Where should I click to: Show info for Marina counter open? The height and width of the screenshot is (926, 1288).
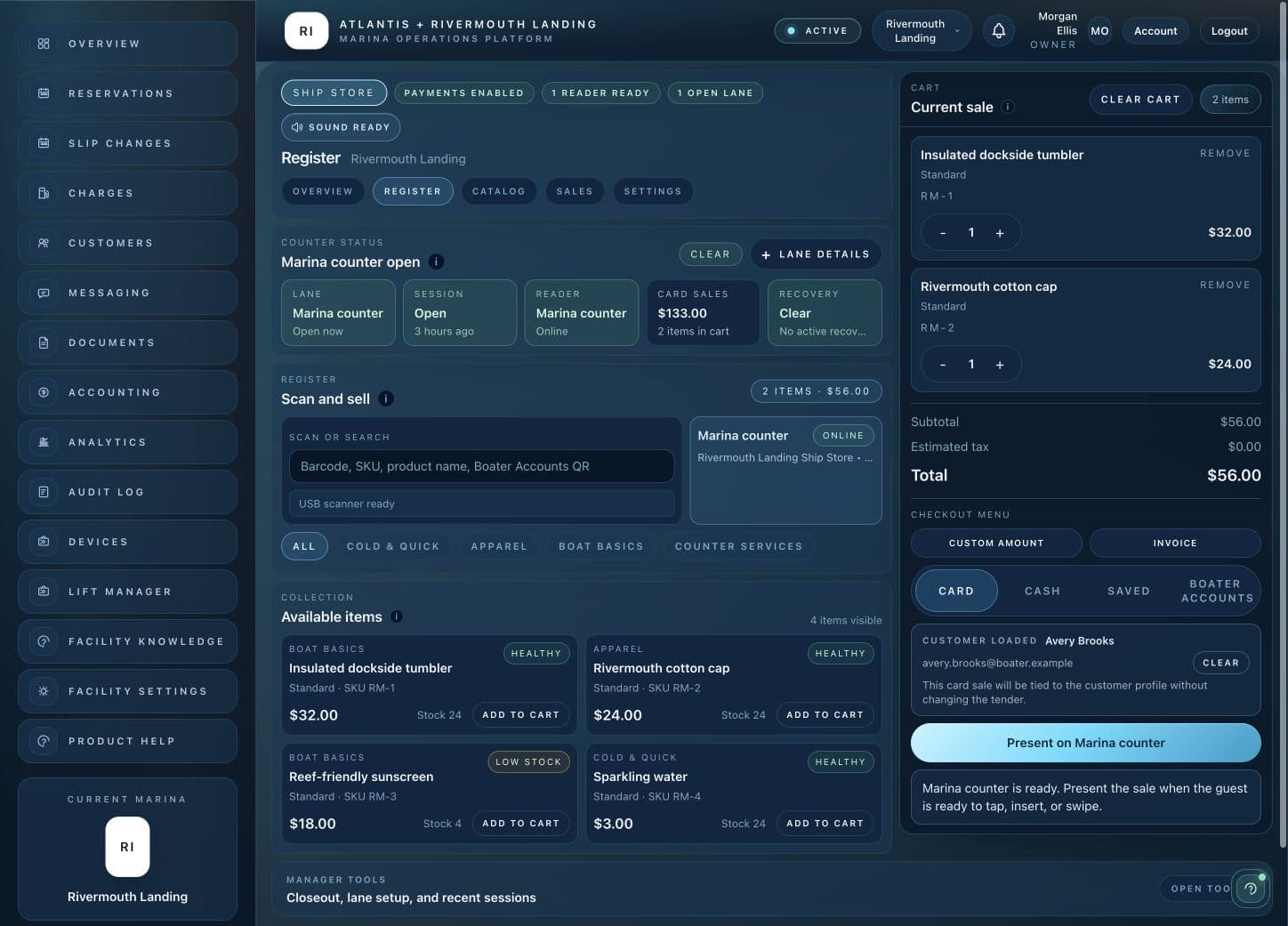437,262
